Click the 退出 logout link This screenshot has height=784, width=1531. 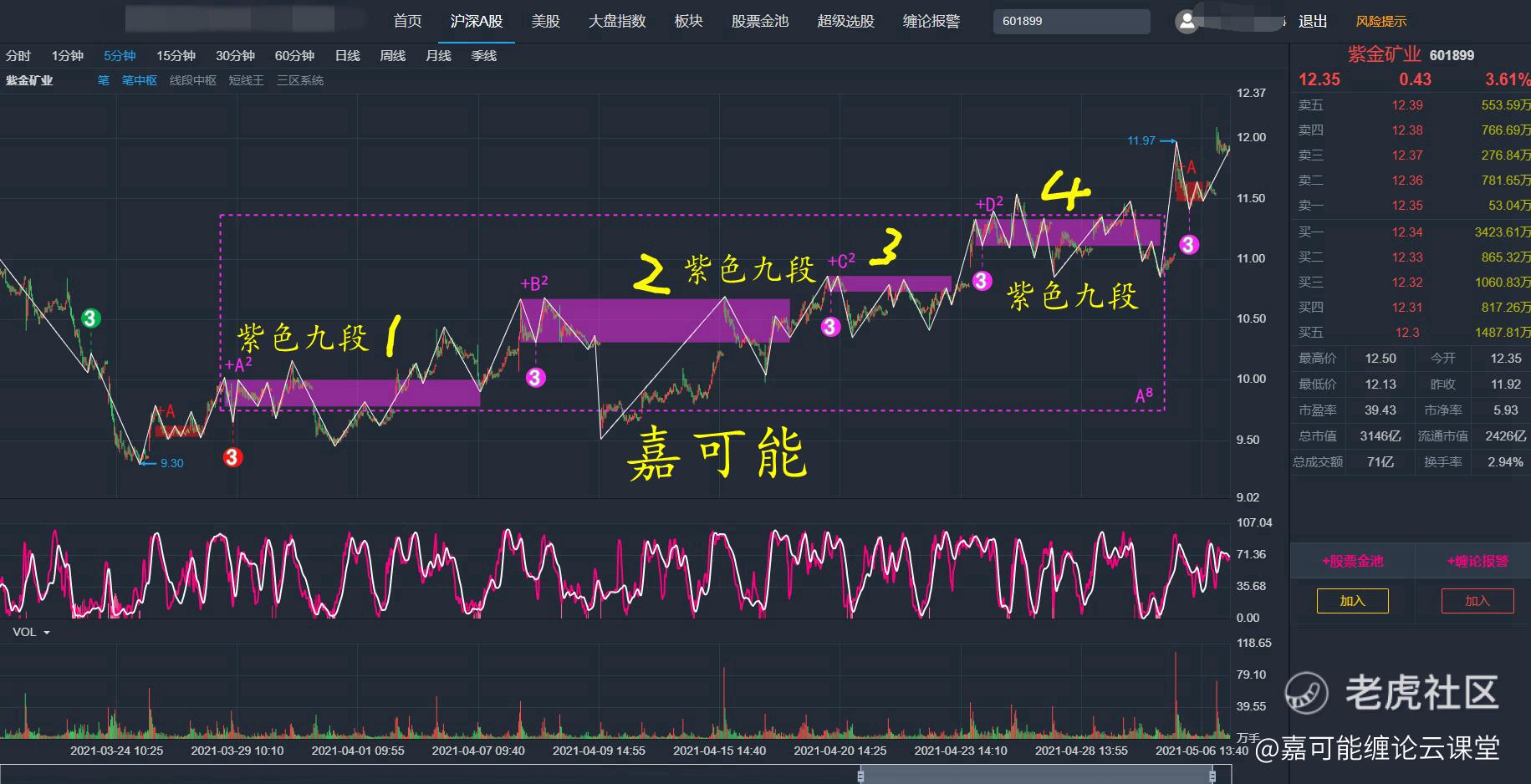(1313, 21)
